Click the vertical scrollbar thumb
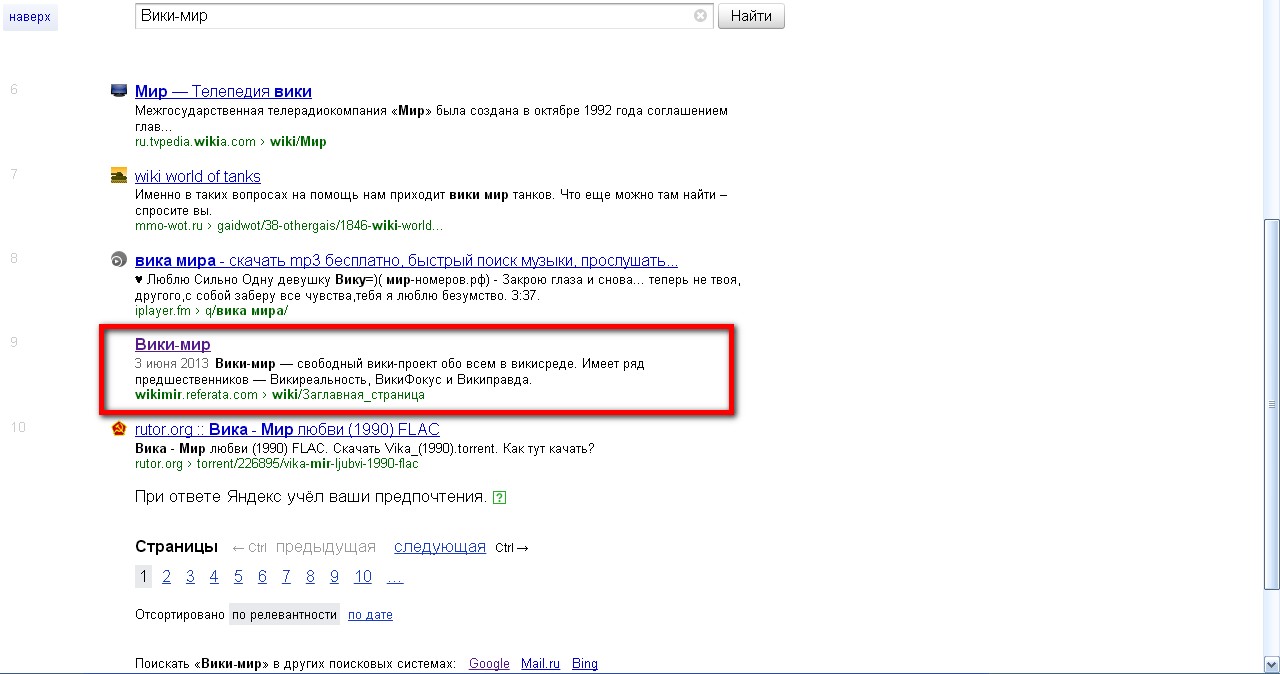 (x=1272, y=405)
